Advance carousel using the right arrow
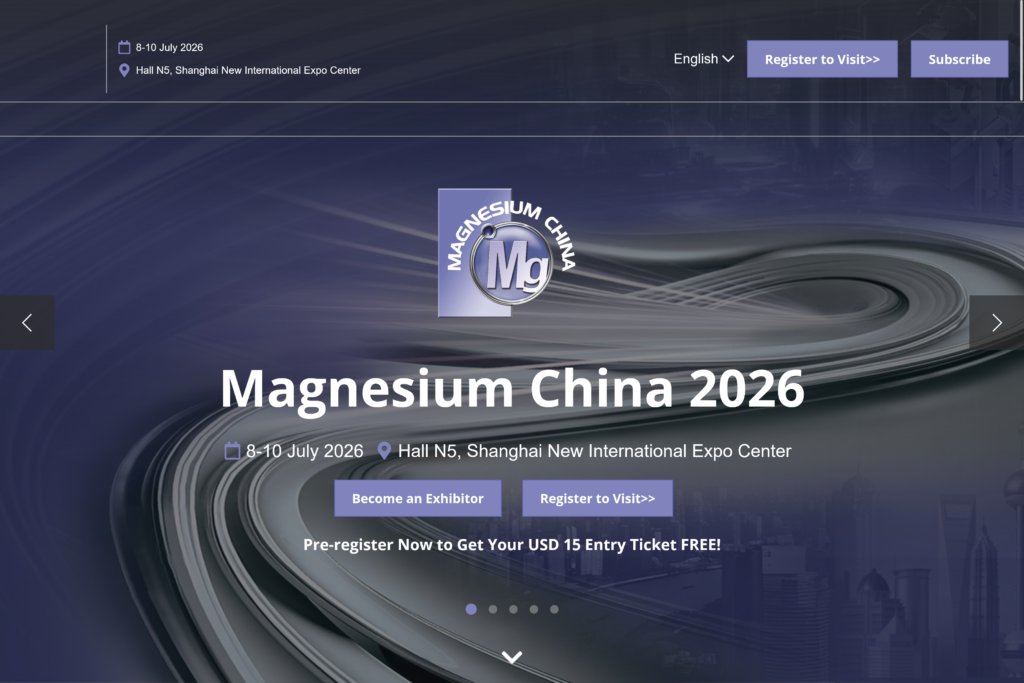Viewport: 1024px width, 683px height. pos(996,322)
